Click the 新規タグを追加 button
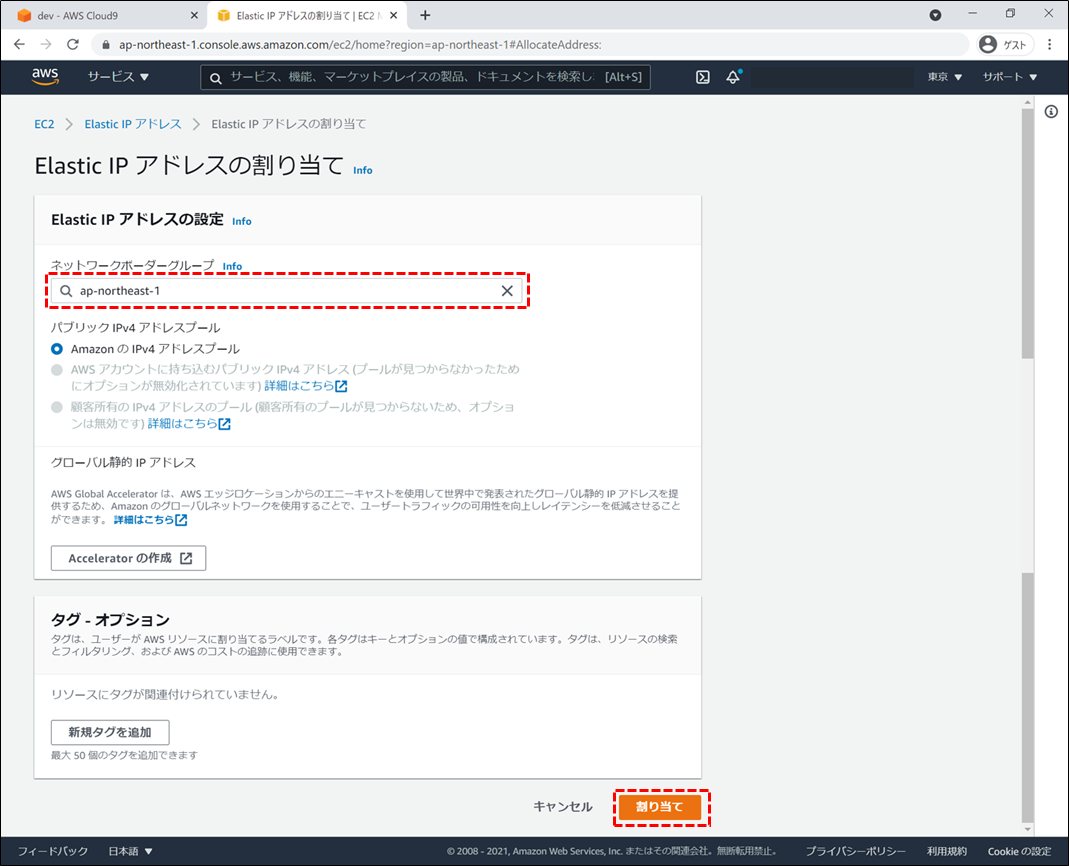This screenshot has height=866, width=1069. coord(110,732)
